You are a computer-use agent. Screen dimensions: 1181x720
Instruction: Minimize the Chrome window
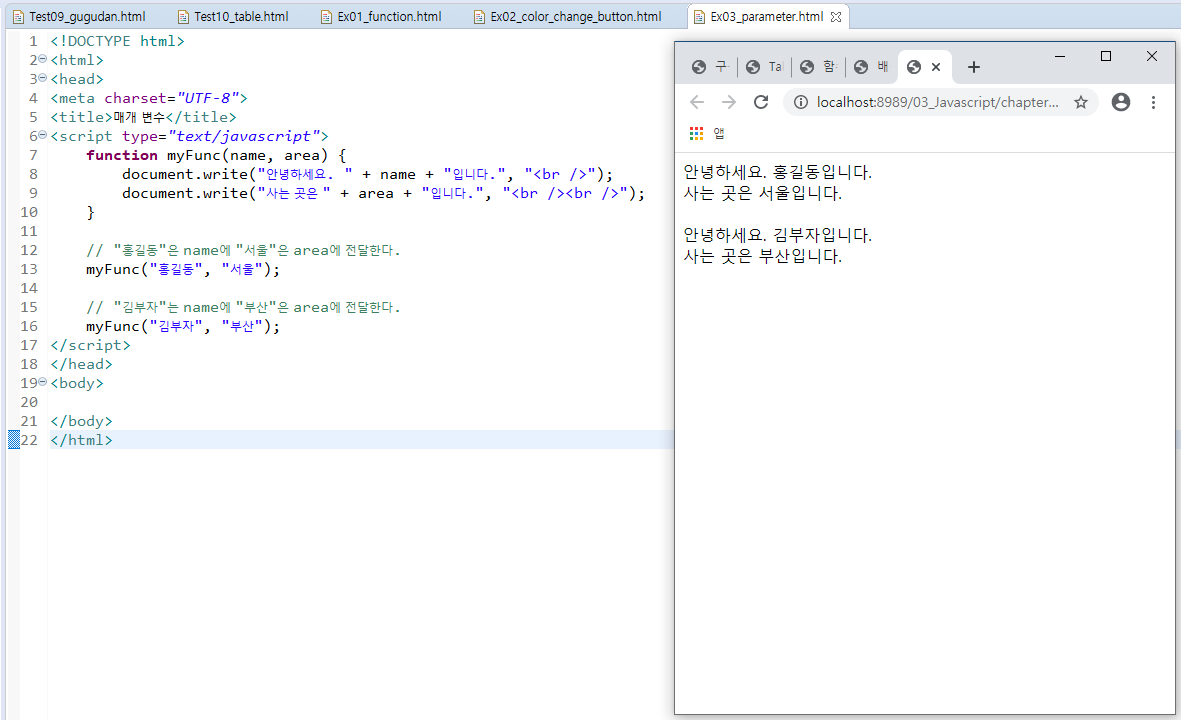pos(1060,56)
